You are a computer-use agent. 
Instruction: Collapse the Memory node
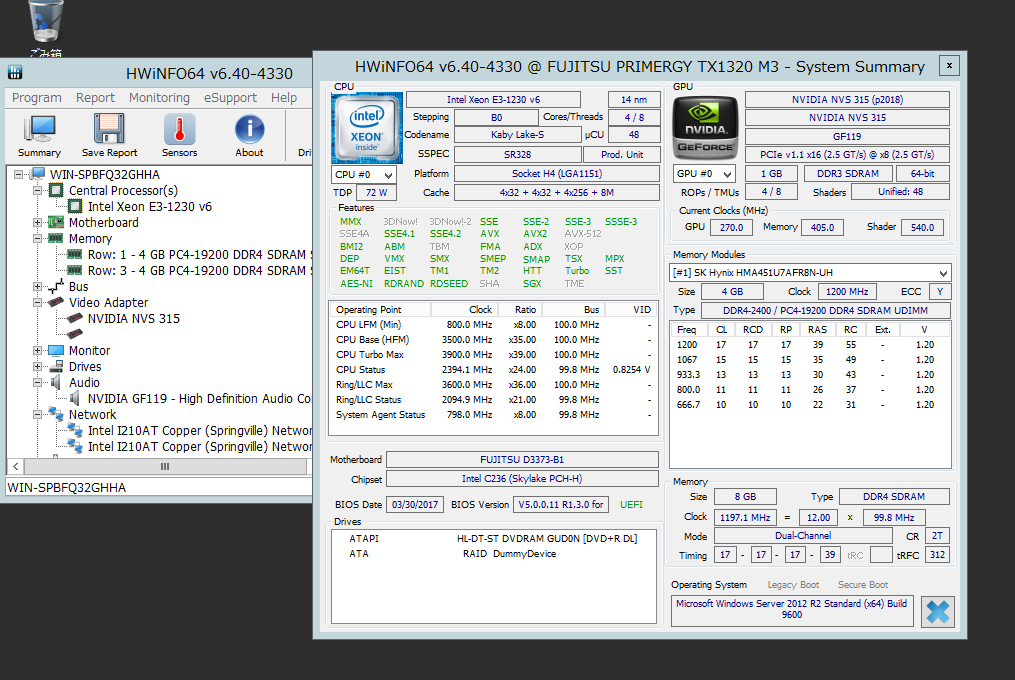click(x=38, y=238)
